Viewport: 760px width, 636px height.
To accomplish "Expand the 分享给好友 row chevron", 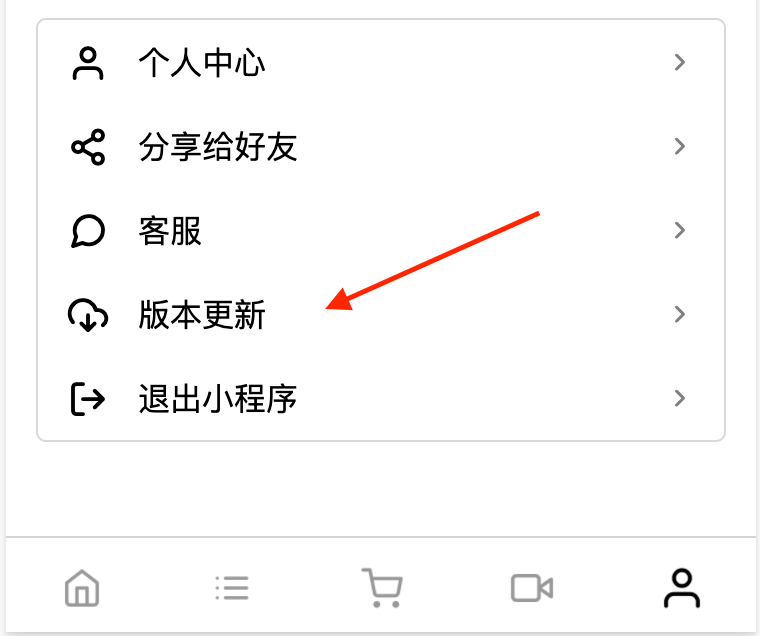I will tap(680, 146).
